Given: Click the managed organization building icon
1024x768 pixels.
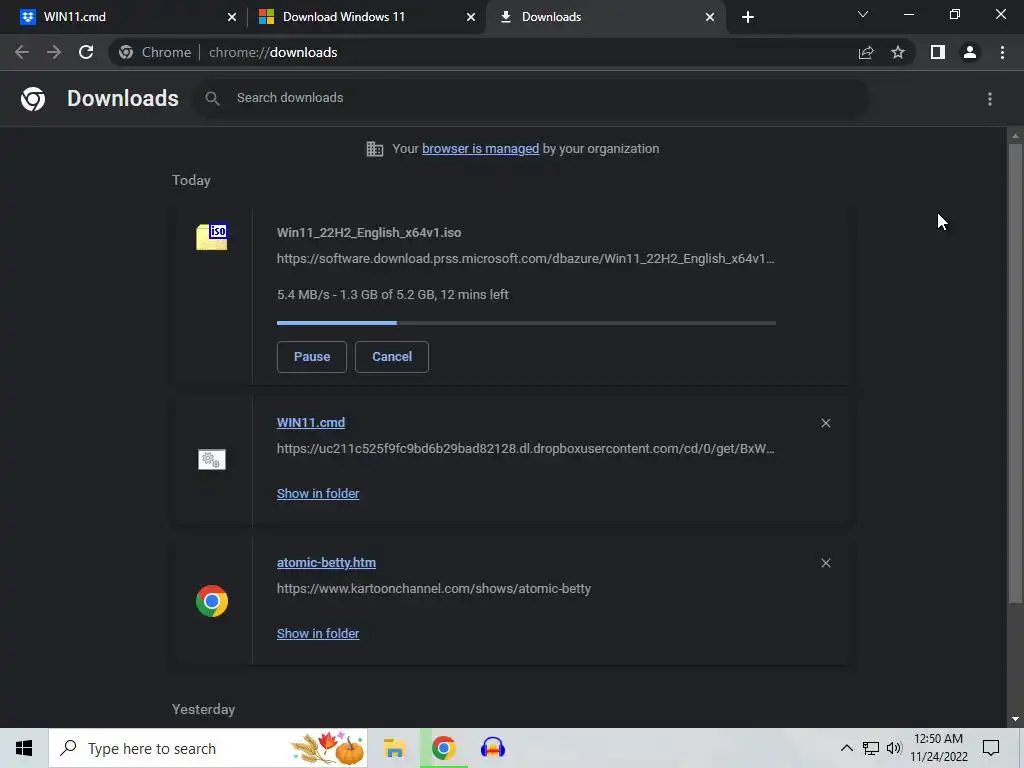Looking at the screenshot, I should tap(374, 149).
